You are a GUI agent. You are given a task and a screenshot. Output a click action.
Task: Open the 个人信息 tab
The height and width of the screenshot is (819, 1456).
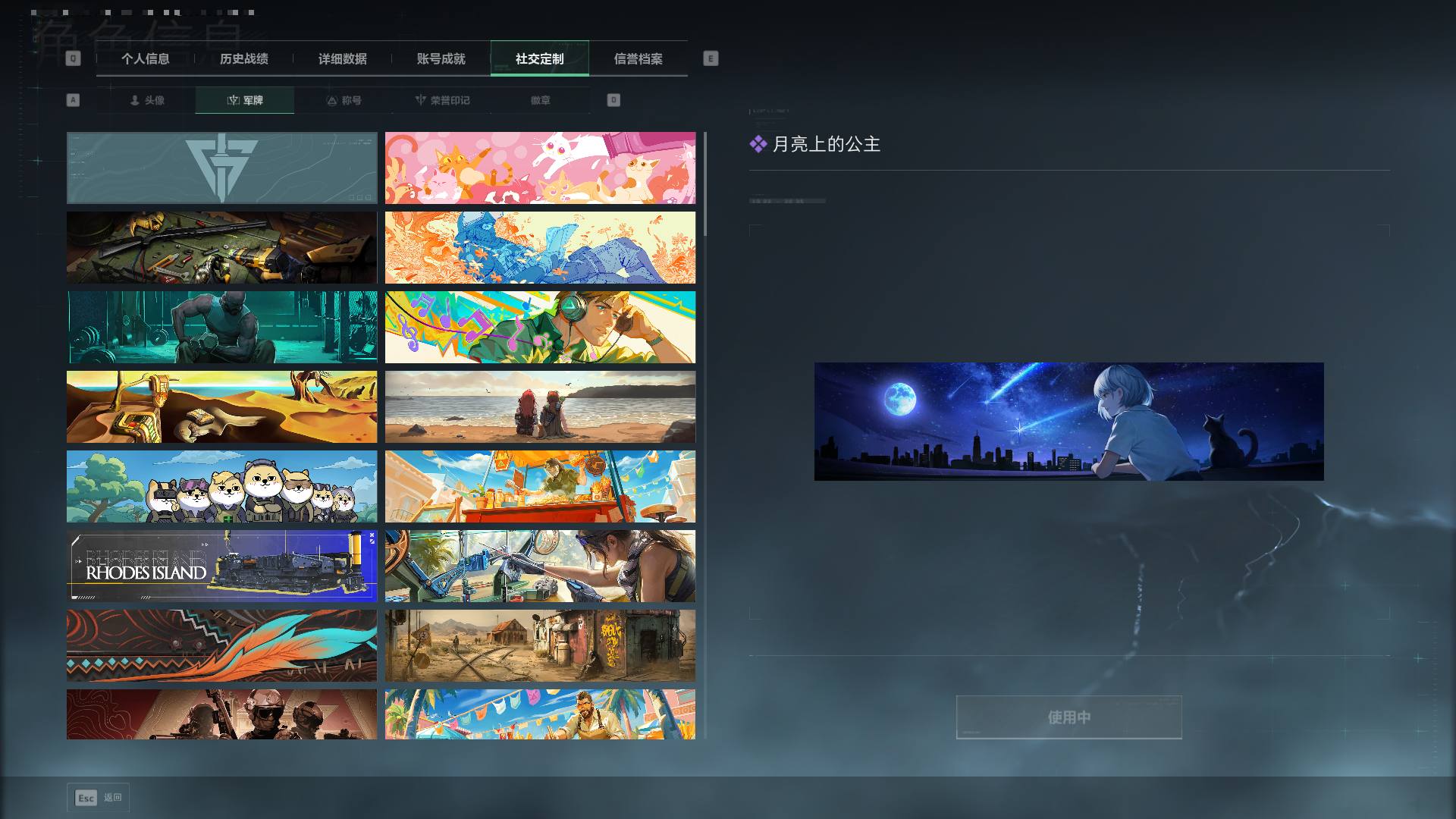click(146, 58)
